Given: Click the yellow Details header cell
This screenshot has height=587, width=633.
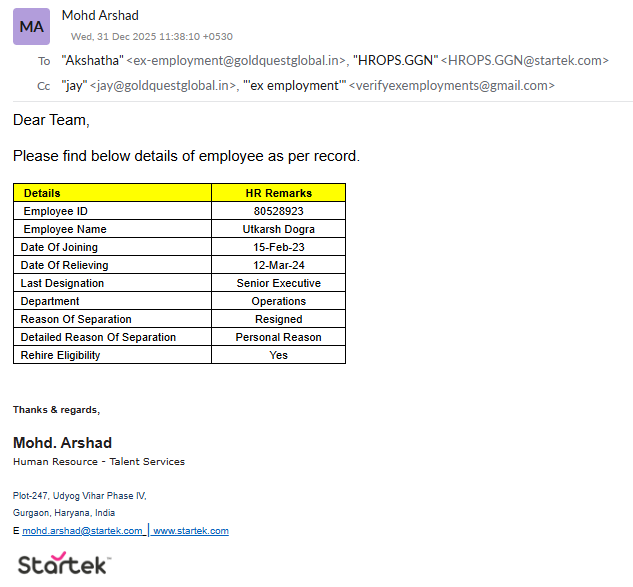Looking at the screenshot, I should click(112, 193).
